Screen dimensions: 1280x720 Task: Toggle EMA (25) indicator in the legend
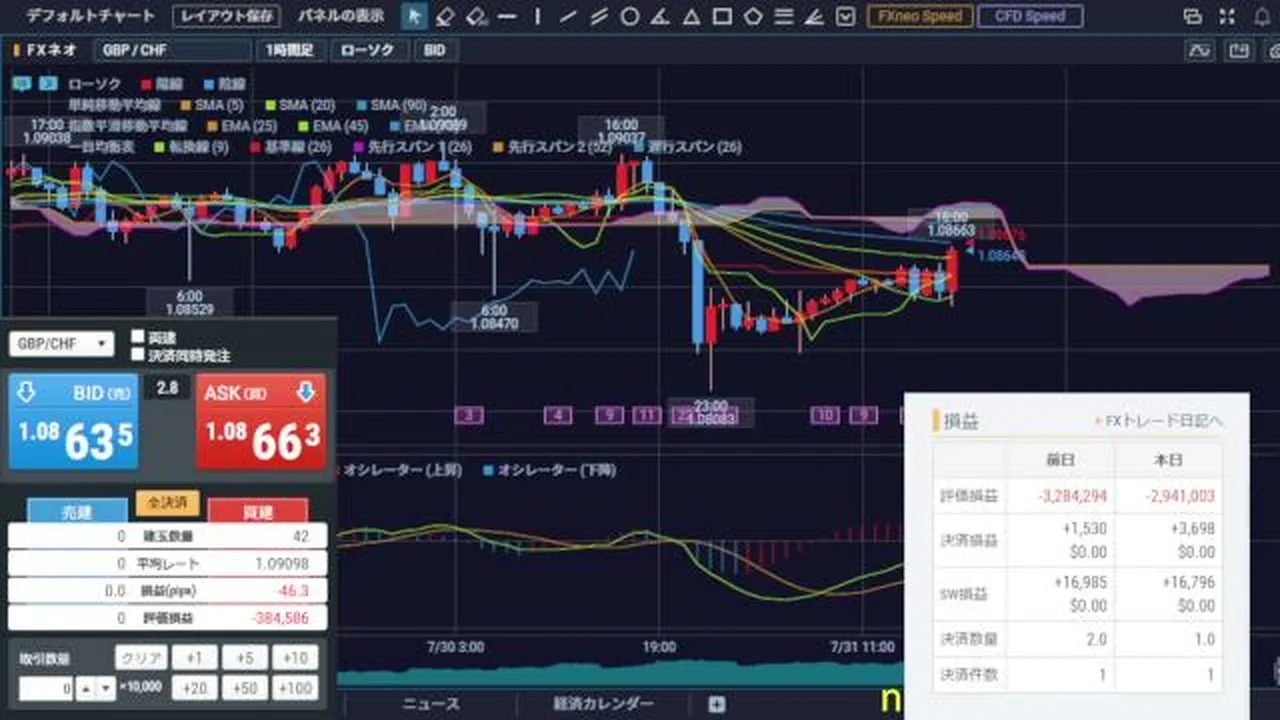coord(242,126)
